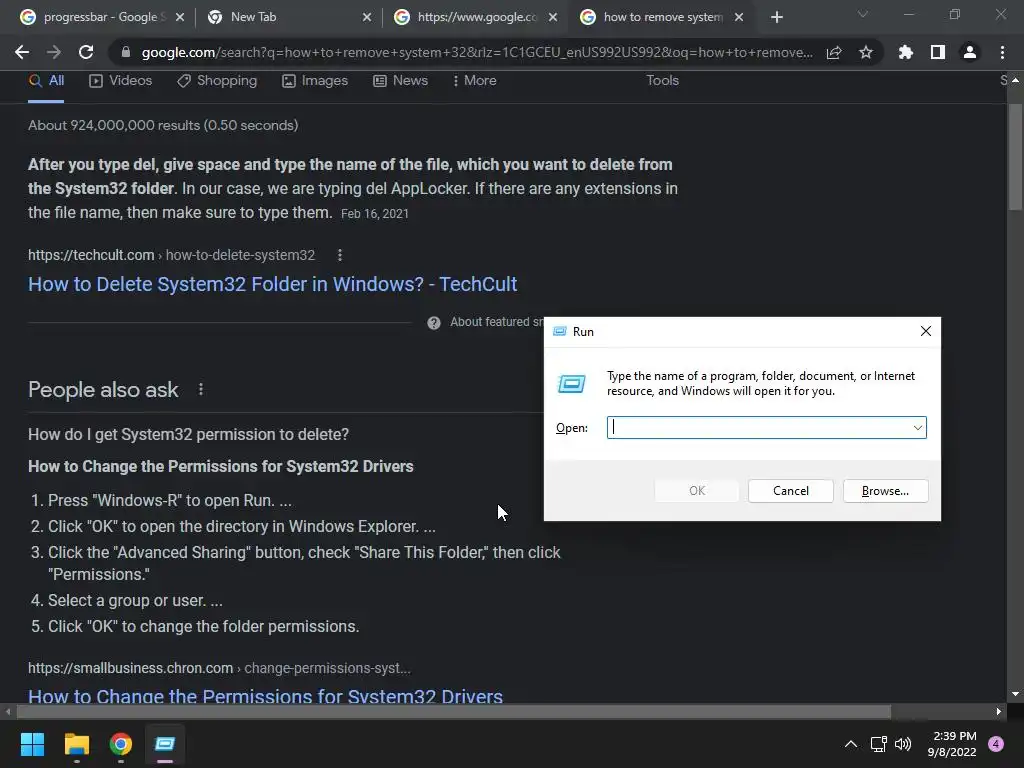Click the address bar URL
Viewport: 1024px width, 768px height.
coord(477,52)
